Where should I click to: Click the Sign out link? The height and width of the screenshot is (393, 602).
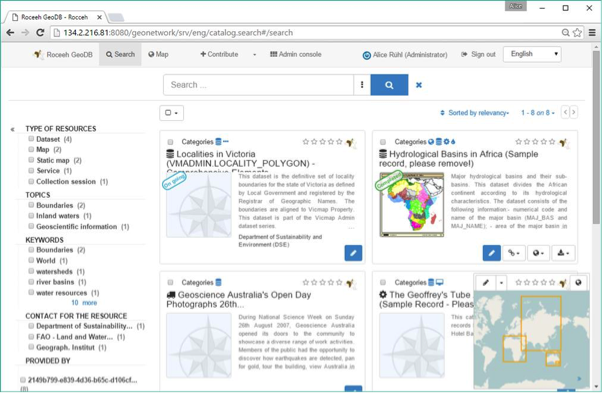tap(478, 54)
